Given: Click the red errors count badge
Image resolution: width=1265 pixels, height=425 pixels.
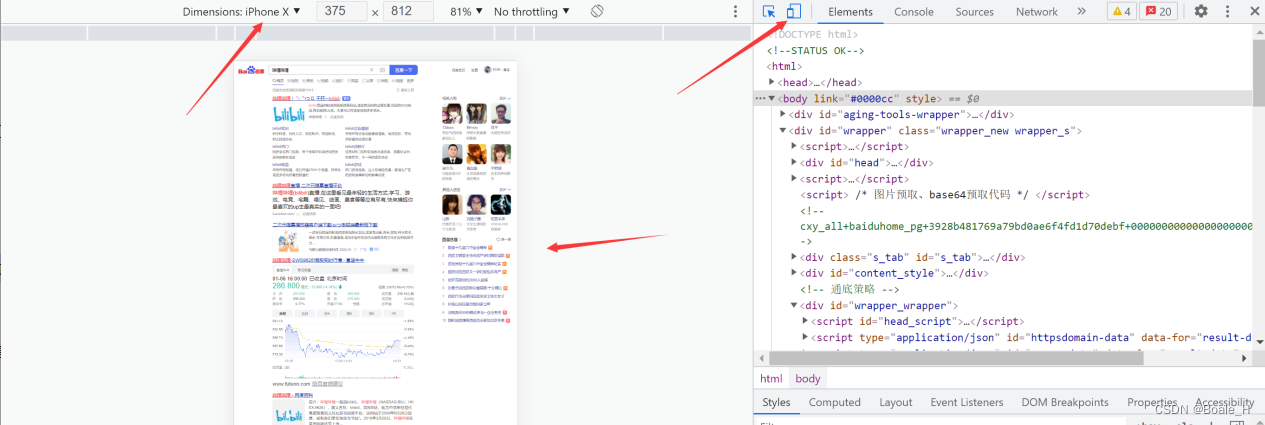Looking at the screenshot, I should click(1159, 11).
